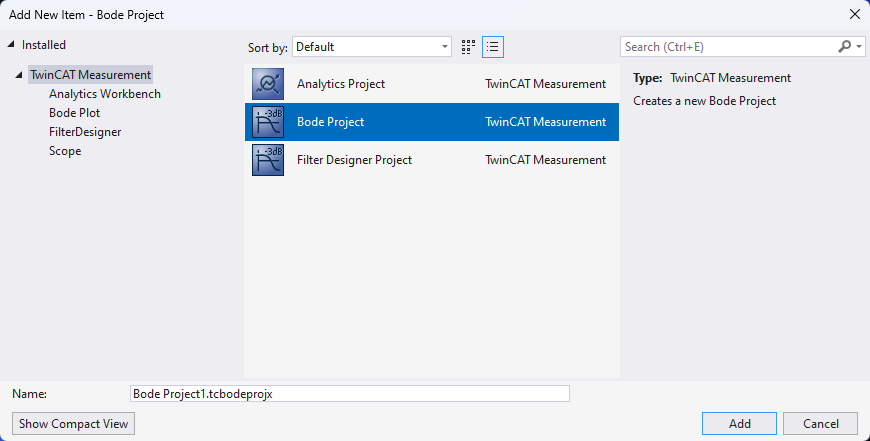
Task: Collapse the TwinCAT Measurement node arrow
Action: pyautogui.click(x=19, y=74)
